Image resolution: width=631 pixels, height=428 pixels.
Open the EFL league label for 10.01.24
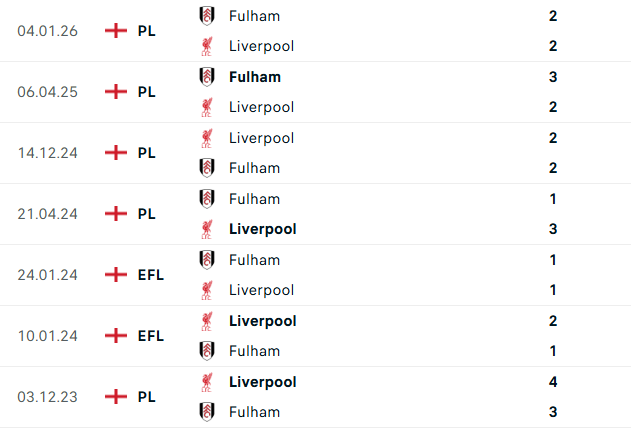(150, 336)
